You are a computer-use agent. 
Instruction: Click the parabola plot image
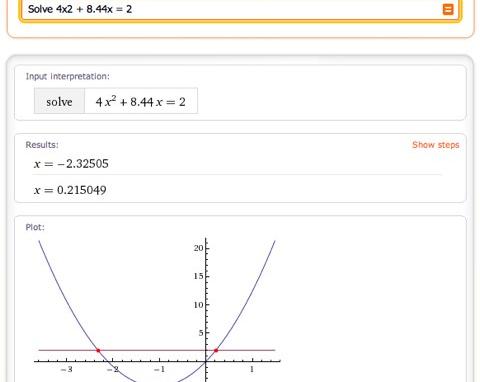click(157, 310)
